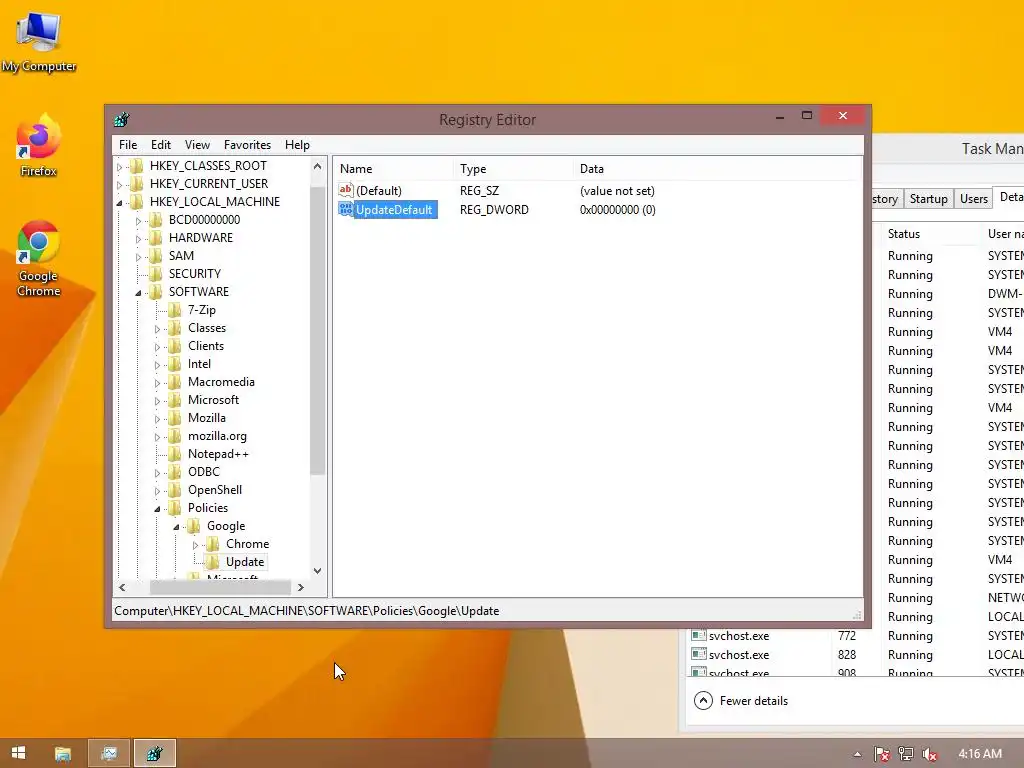Open the Windows Start button
The width and height of the screenshot is (1024, 768).
18,753
